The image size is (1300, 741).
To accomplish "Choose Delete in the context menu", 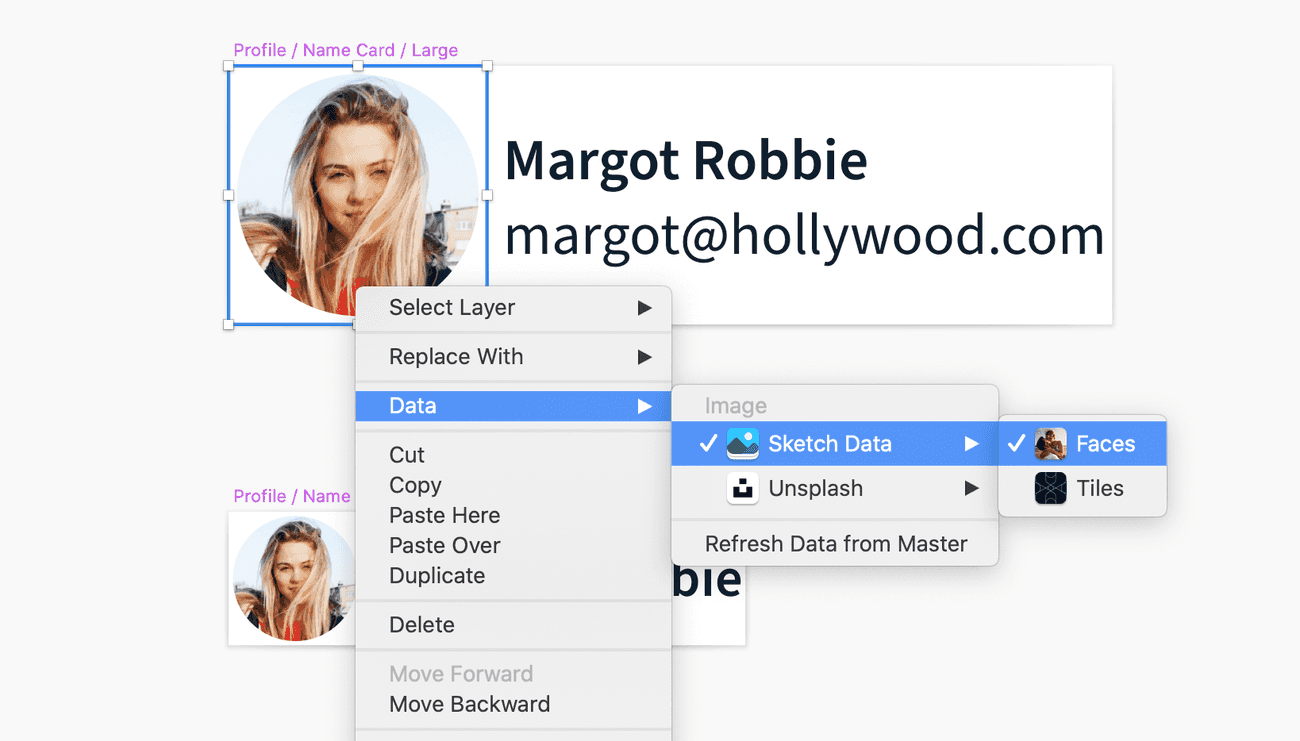I will [x=421, y=625].
